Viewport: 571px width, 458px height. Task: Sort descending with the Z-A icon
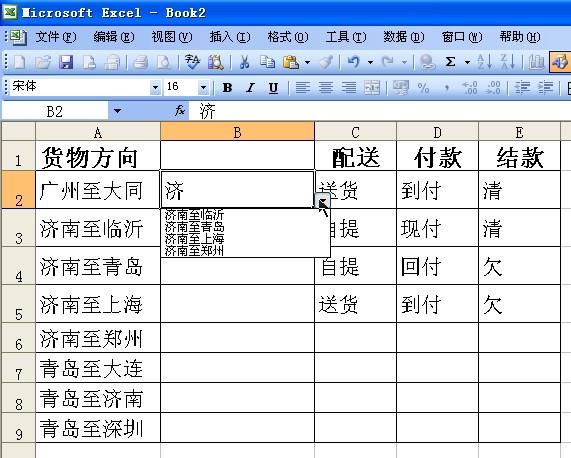pos(508,62)
